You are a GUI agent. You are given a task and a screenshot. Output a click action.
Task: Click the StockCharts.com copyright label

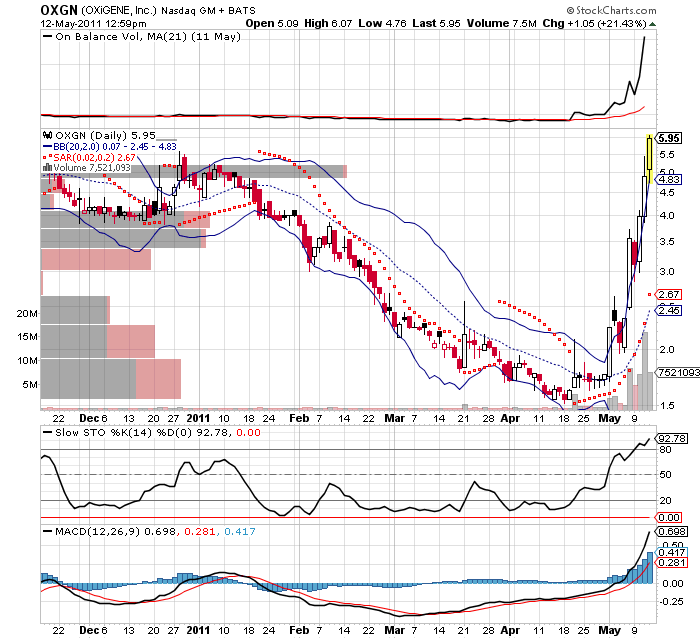[x=612, y=10]
